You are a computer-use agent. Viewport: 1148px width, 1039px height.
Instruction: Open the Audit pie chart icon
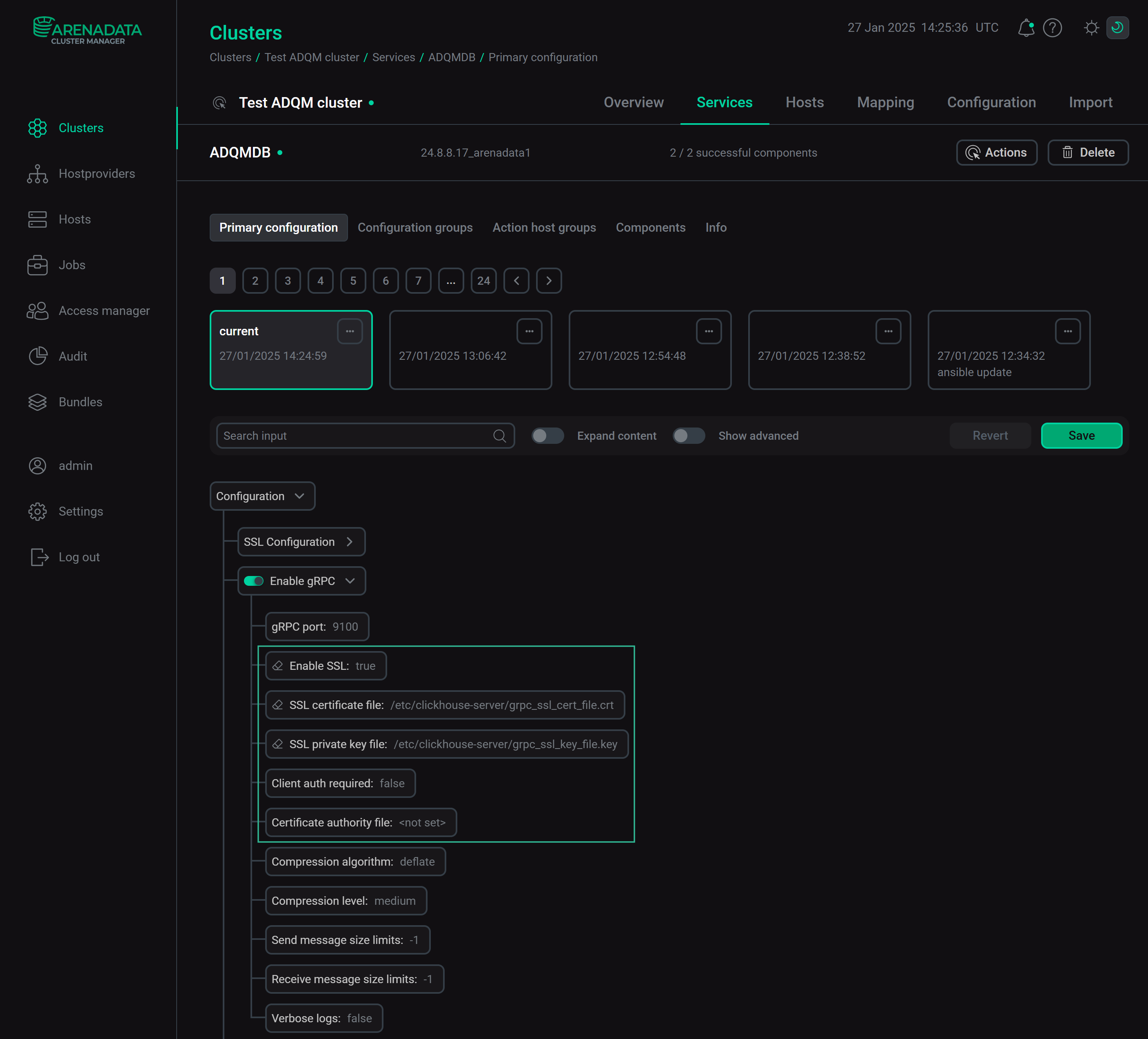[x=38, y=357]
